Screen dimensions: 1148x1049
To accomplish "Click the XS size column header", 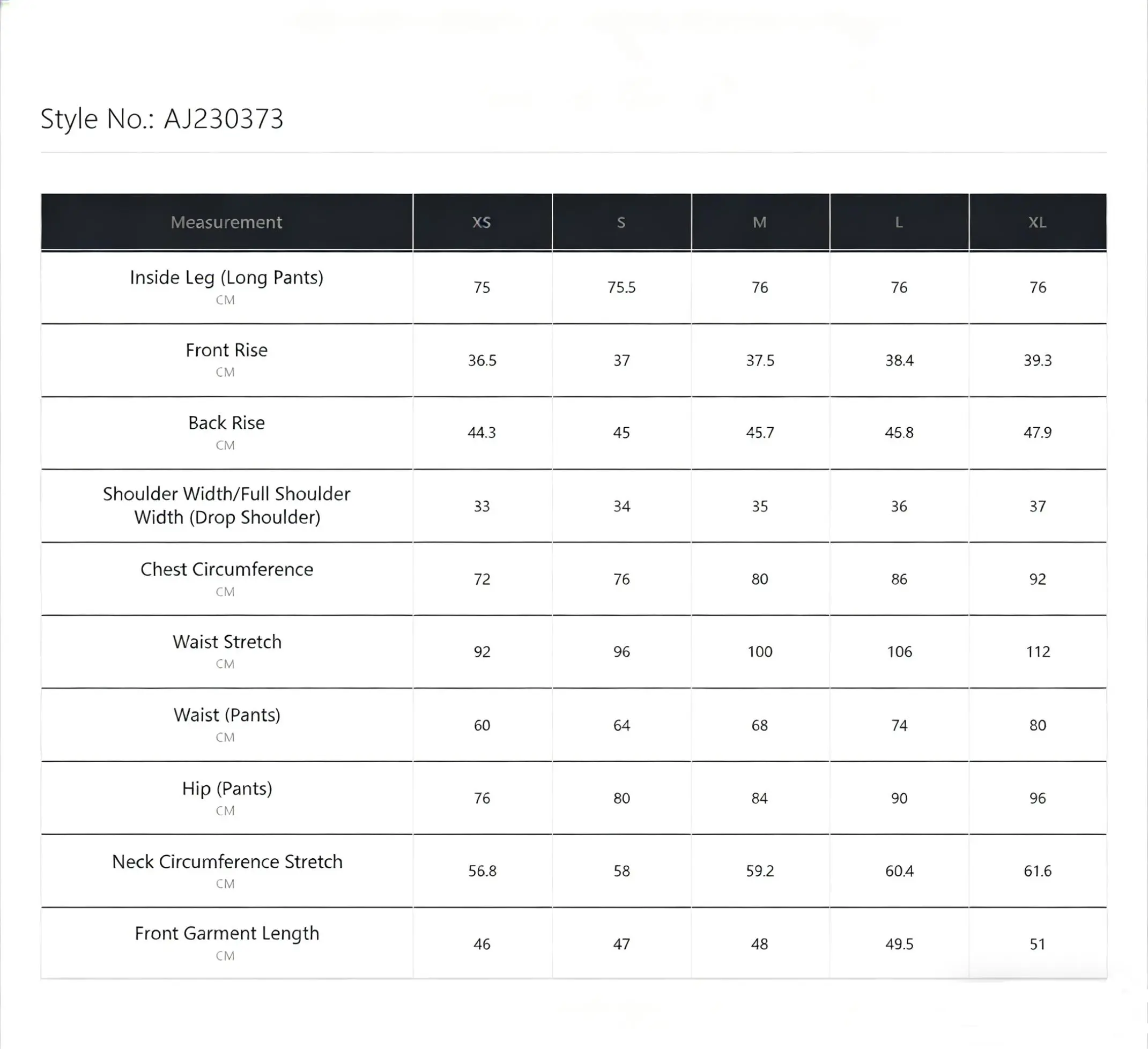I will click(x=482, y=222).
